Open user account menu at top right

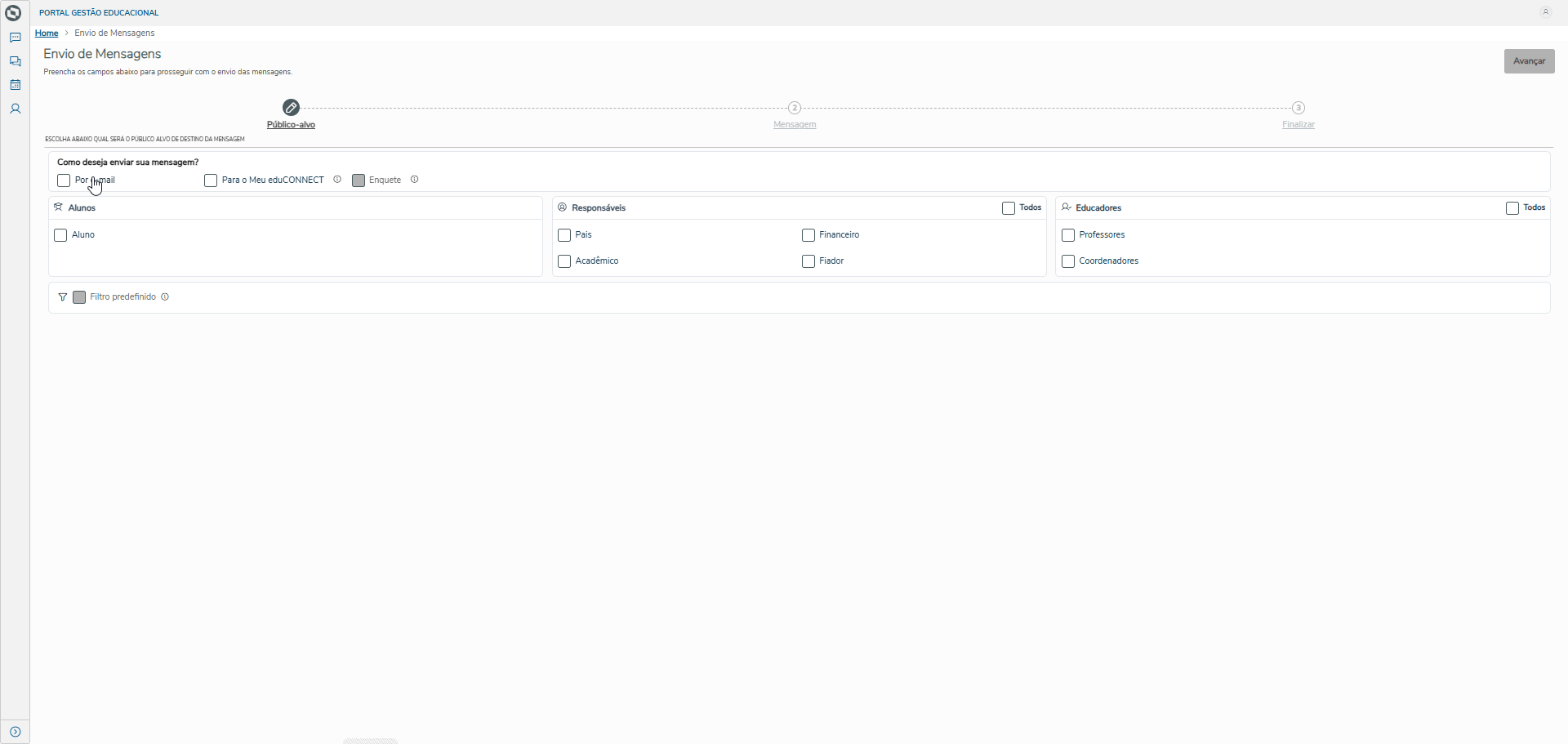pos(1545,12)
